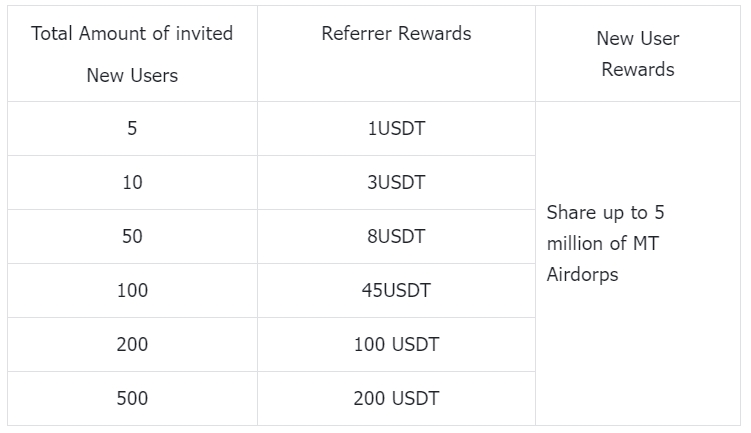Click the word 'Airdorps' in rewards cell
The image size is (751, 433).
(x=582, y=275)
